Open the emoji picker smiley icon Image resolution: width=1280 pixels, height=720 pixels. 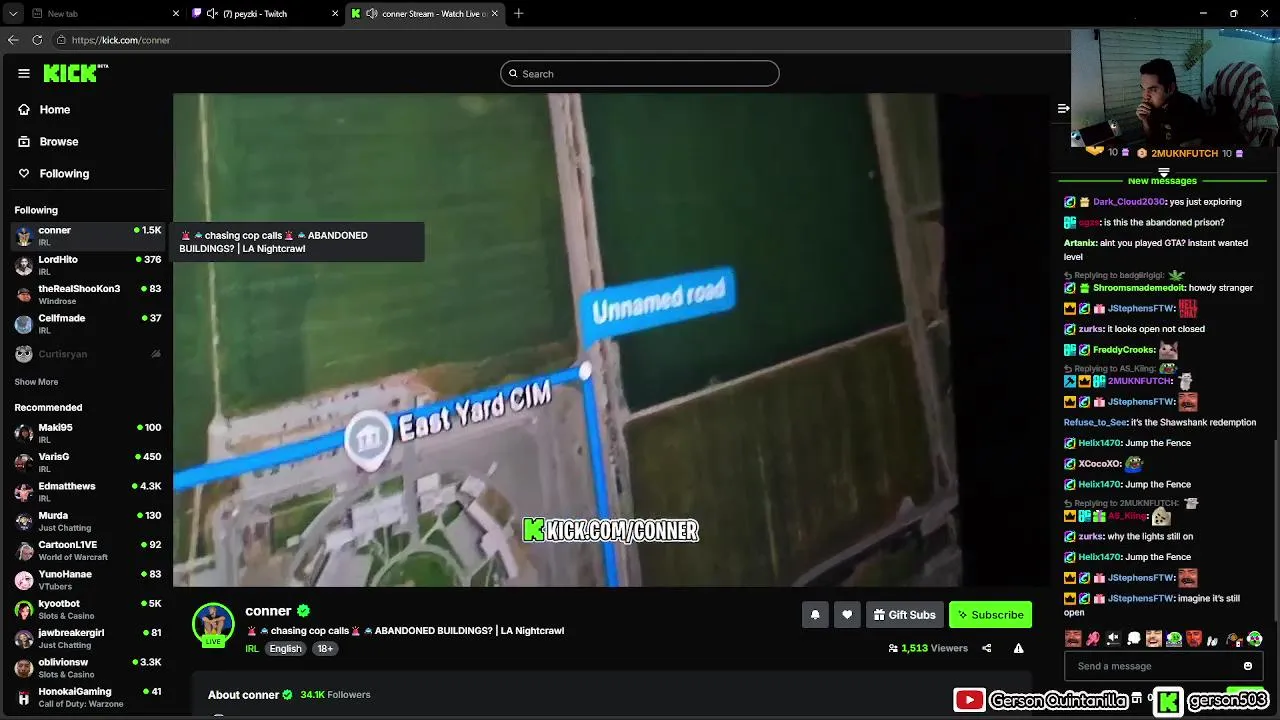tap(1248, 666)
